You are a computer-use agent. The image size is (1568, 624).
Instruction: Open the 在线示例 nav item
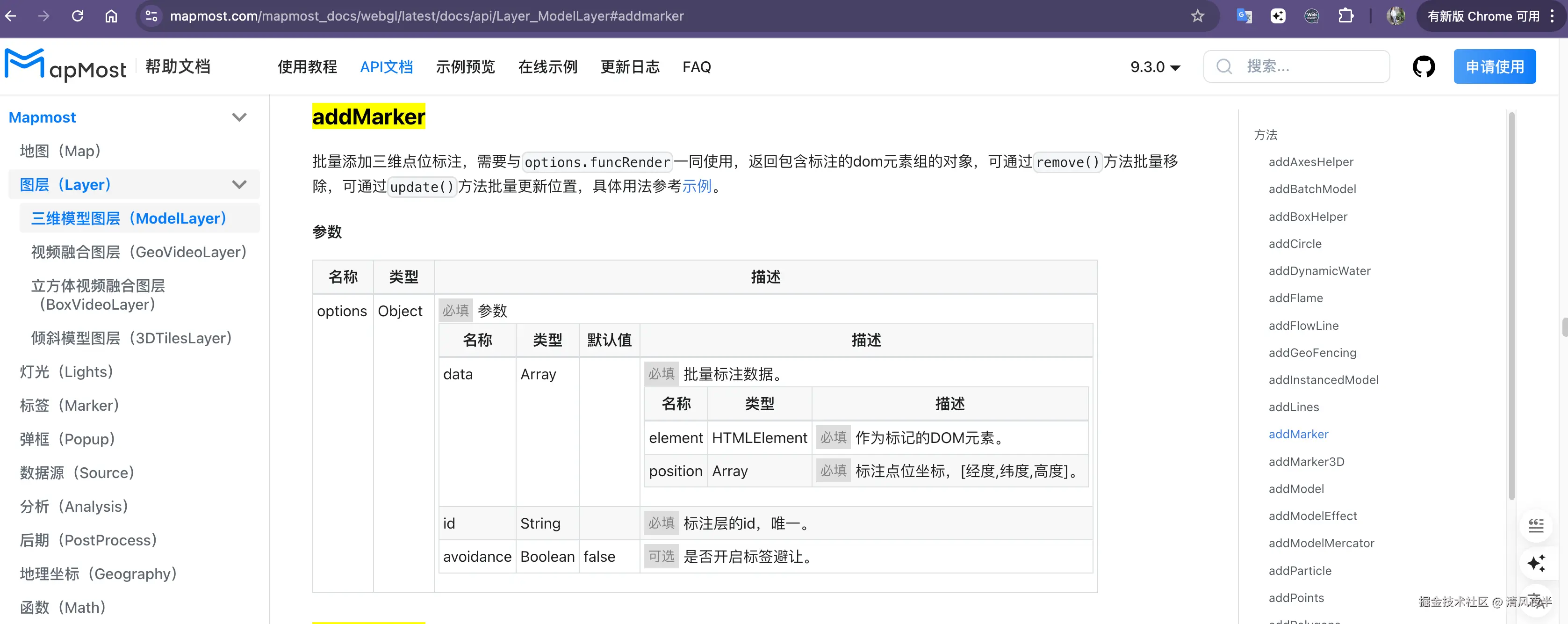click(x=547, y=67)
